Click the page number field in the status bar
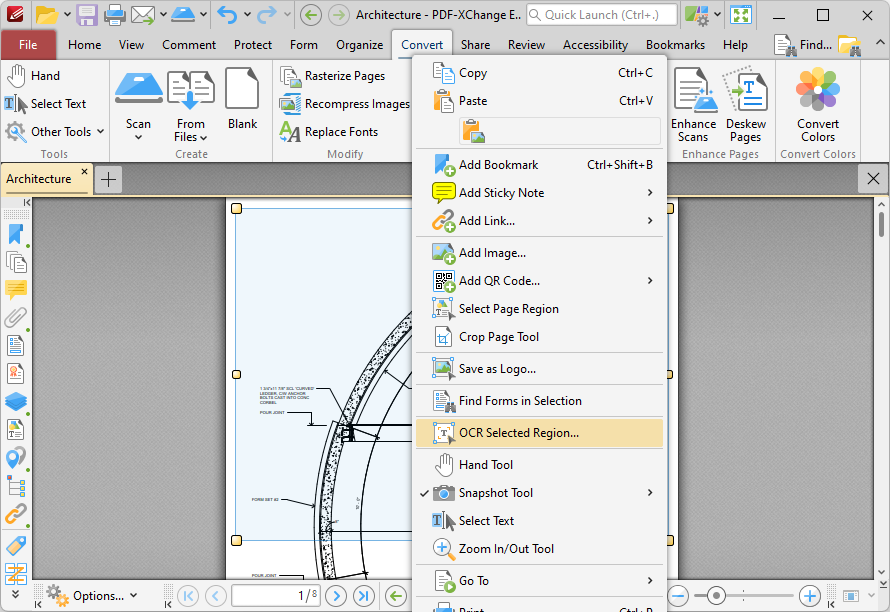This screenshot has height=612, width=890. tap(275, 596)
